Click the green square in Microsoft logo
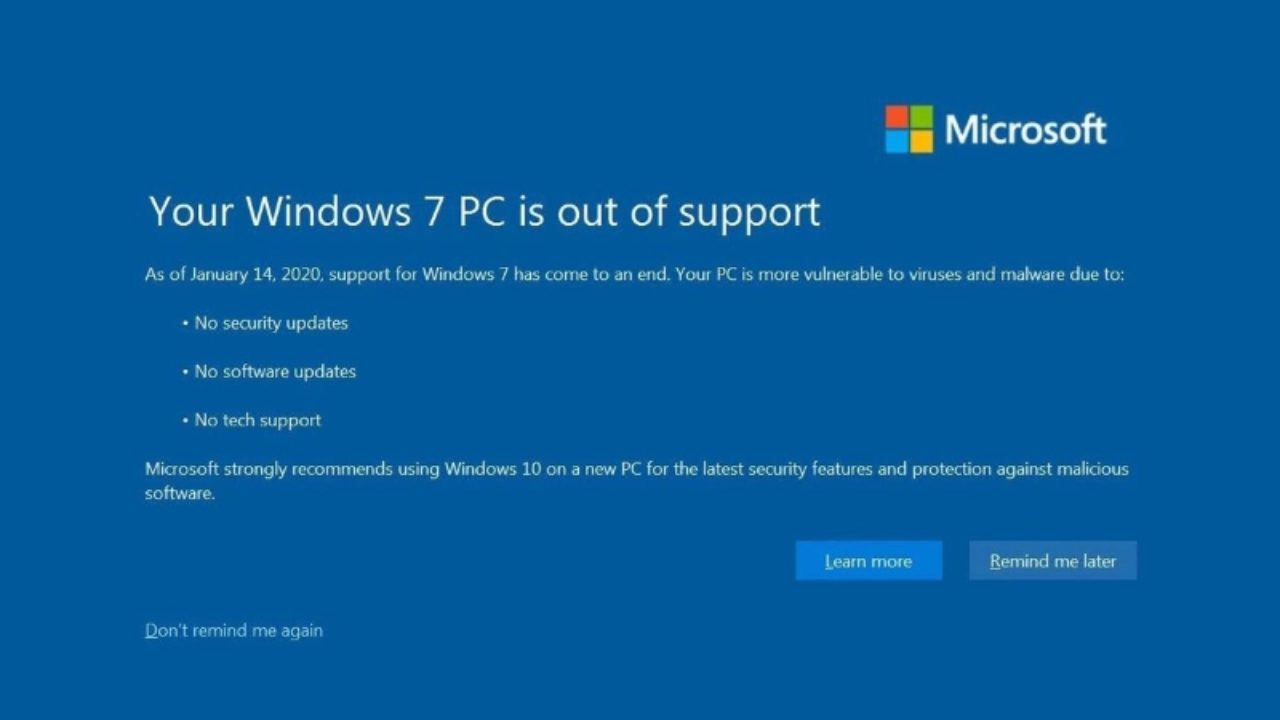The image size is (1280, 720). (x=921, y=117)
